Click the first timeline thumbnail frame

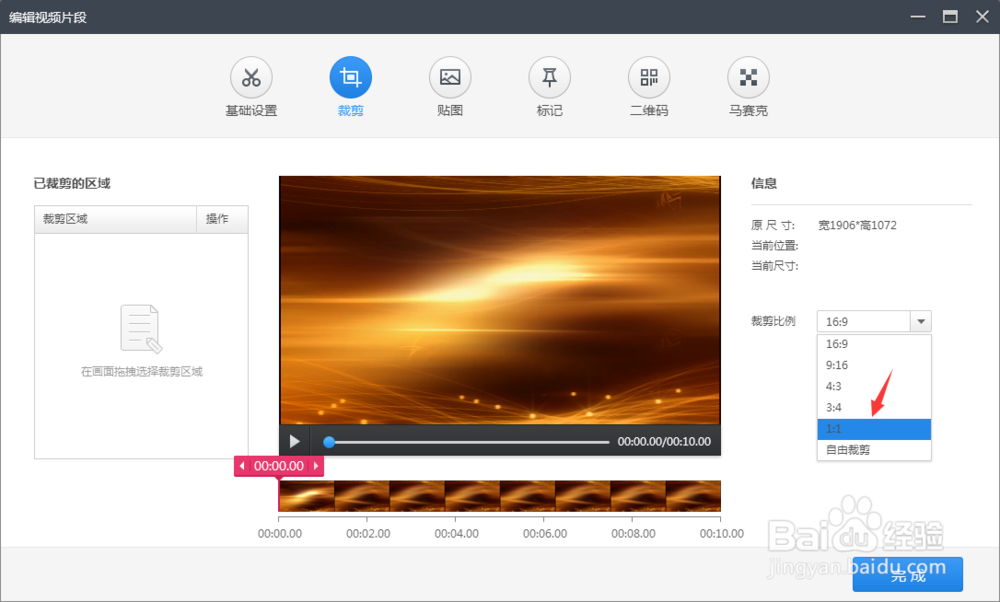(307, 496)
